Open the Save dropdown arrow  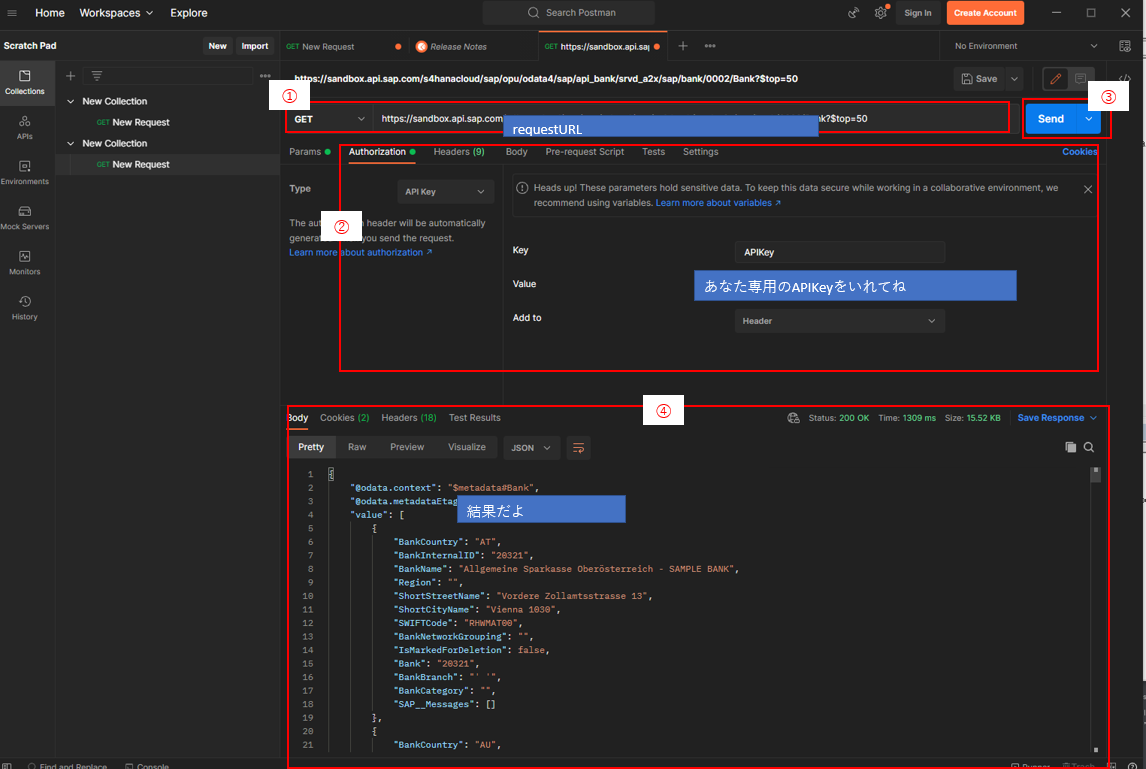coord(1014,78)
